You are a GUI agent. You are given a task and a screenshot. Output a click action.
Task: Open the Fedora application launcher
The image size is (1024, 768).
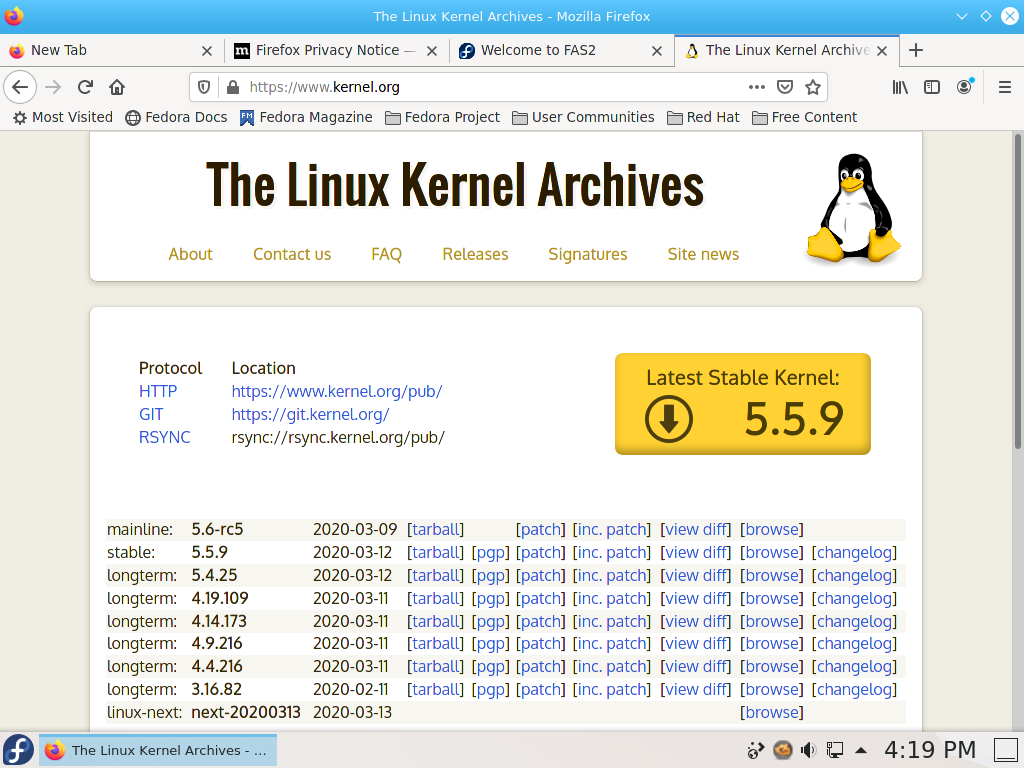pyautogui.click(x=18, y=750)
